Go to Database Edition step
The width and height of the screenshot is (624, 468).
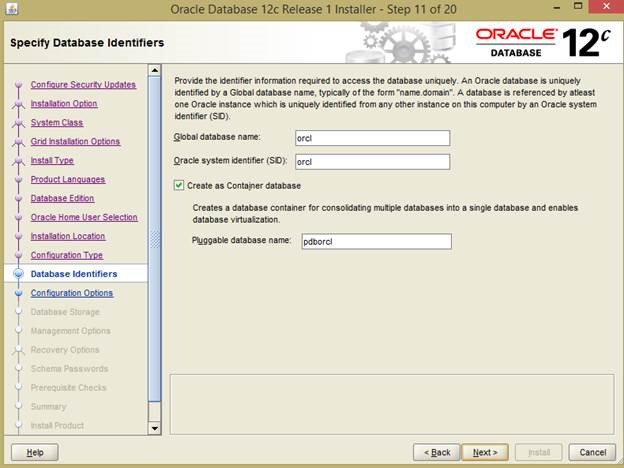62,198
